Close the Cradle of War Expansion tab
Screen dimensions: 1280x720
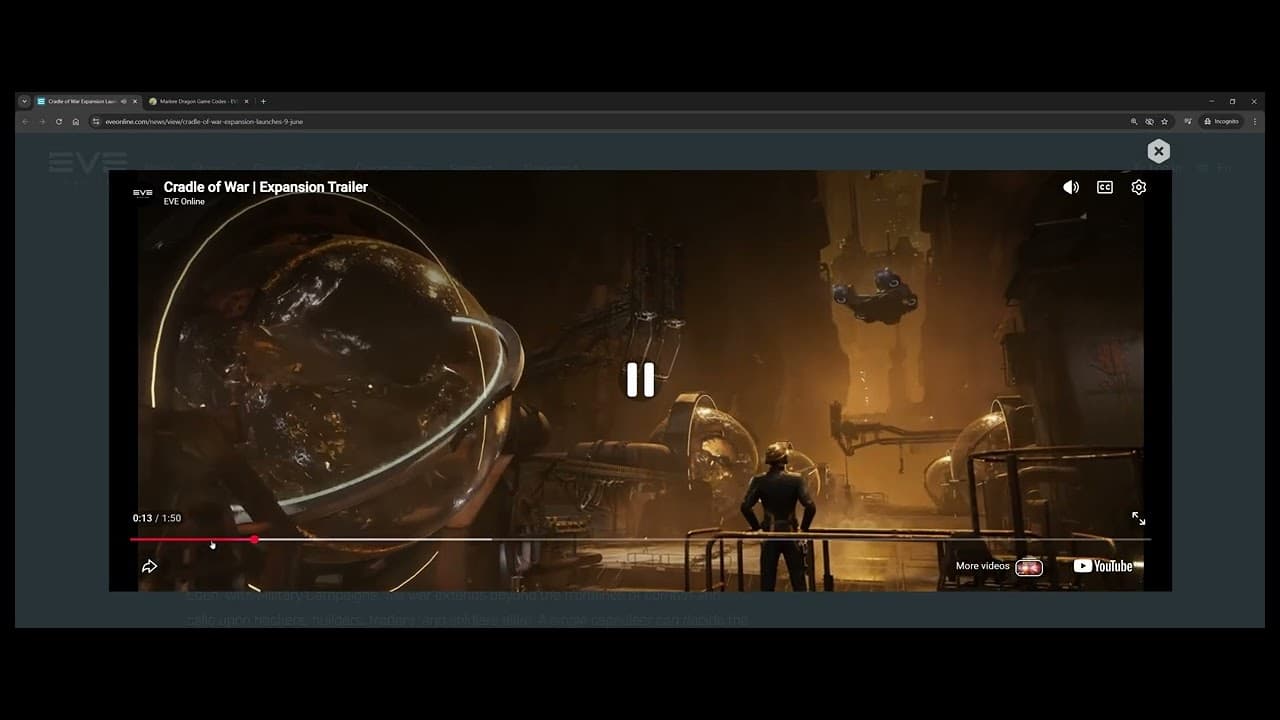coord(135,101)
